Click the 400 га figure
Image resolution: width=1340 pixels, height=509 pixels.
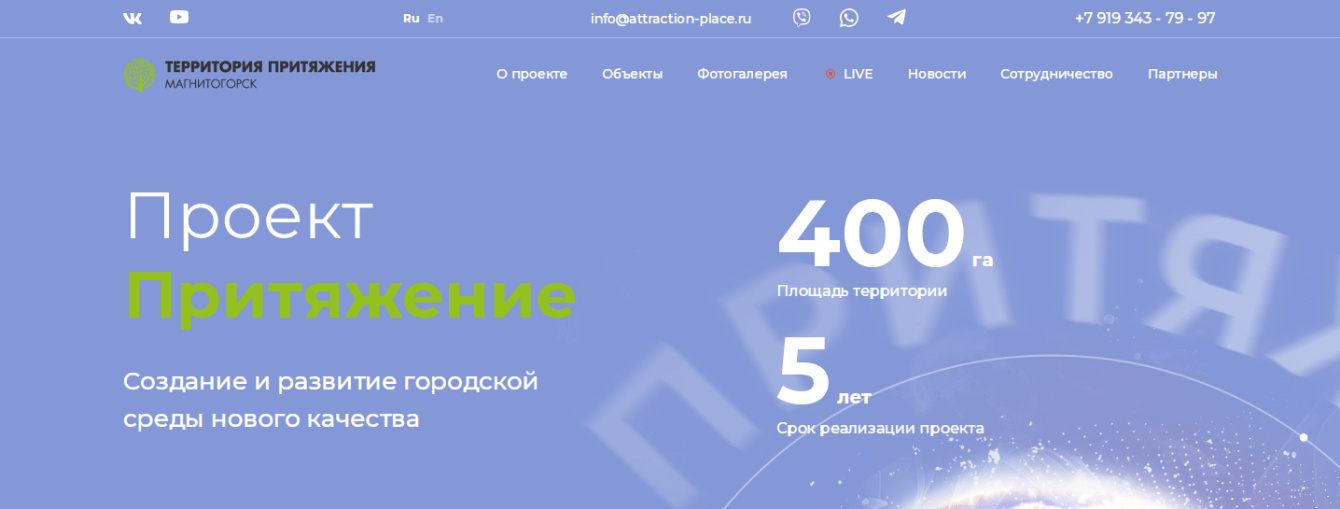click(885, 233)
